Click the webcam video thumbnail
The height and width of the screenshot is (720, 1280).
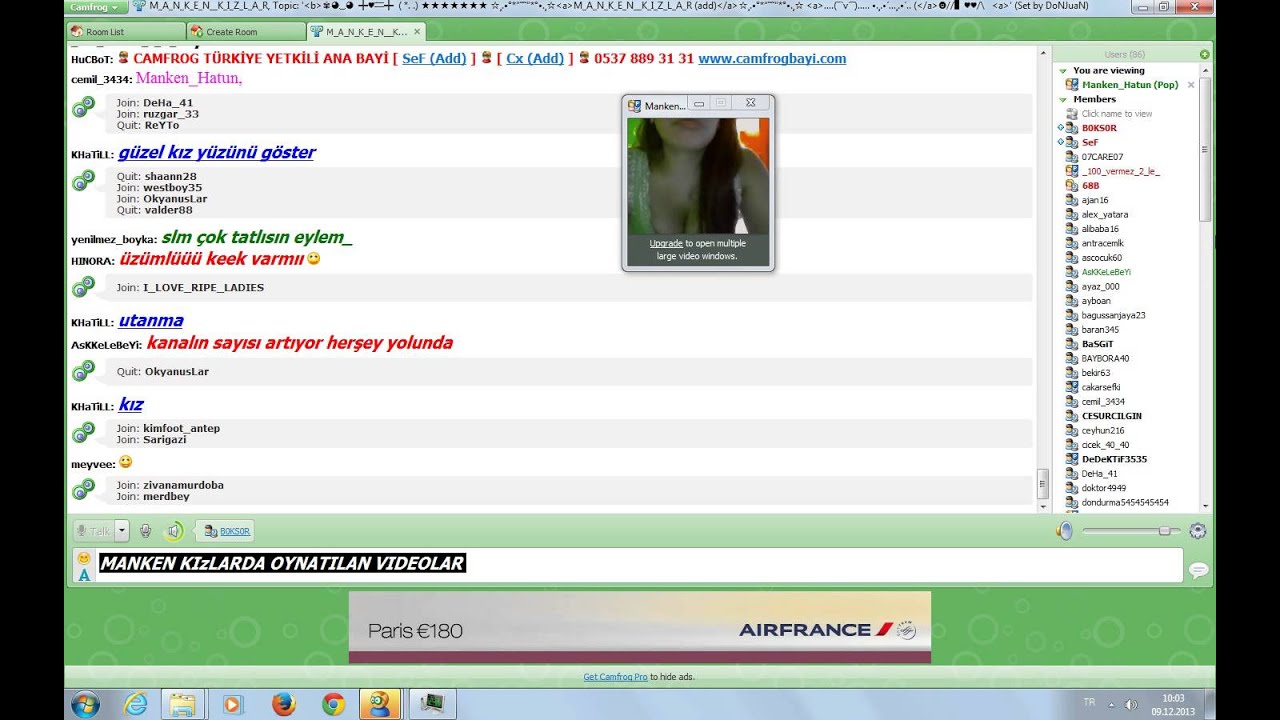698,176
